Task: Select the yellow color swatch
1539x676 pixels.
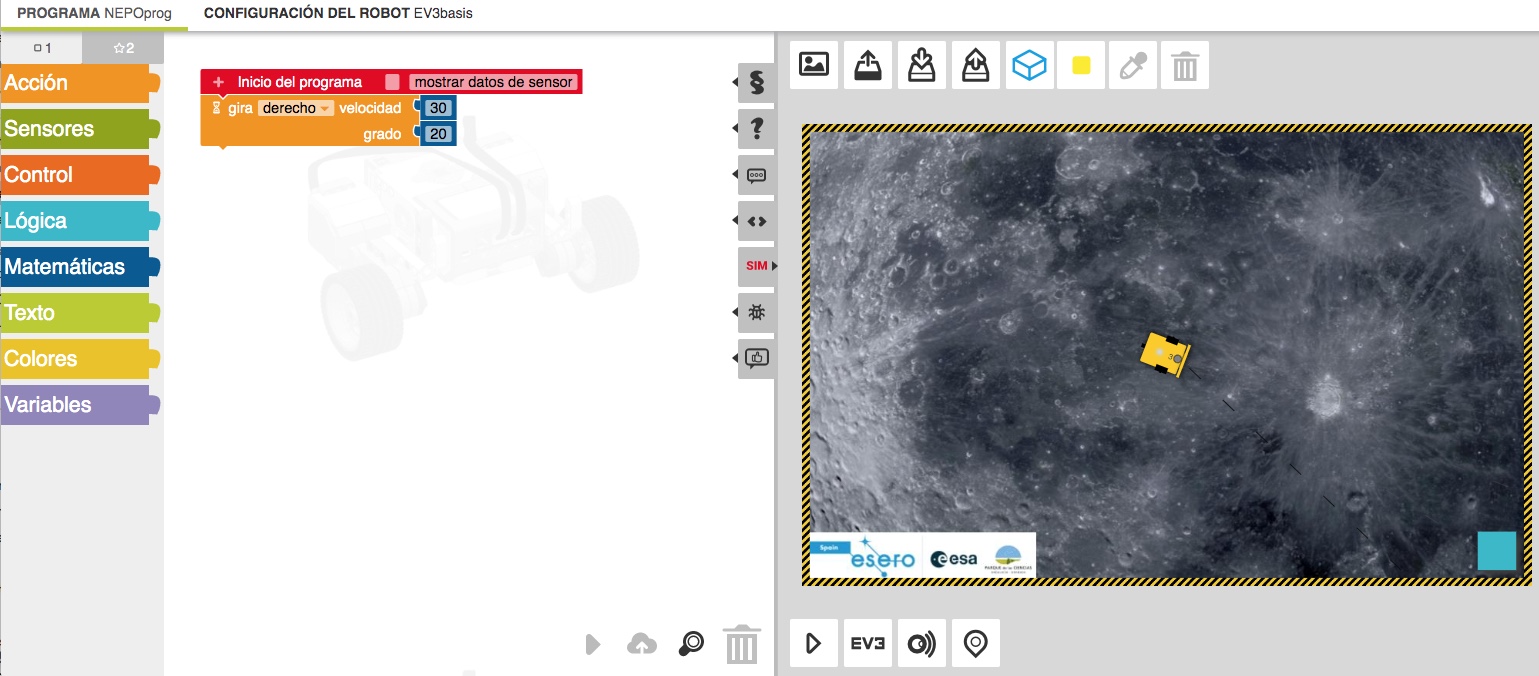Action: 1081,66
